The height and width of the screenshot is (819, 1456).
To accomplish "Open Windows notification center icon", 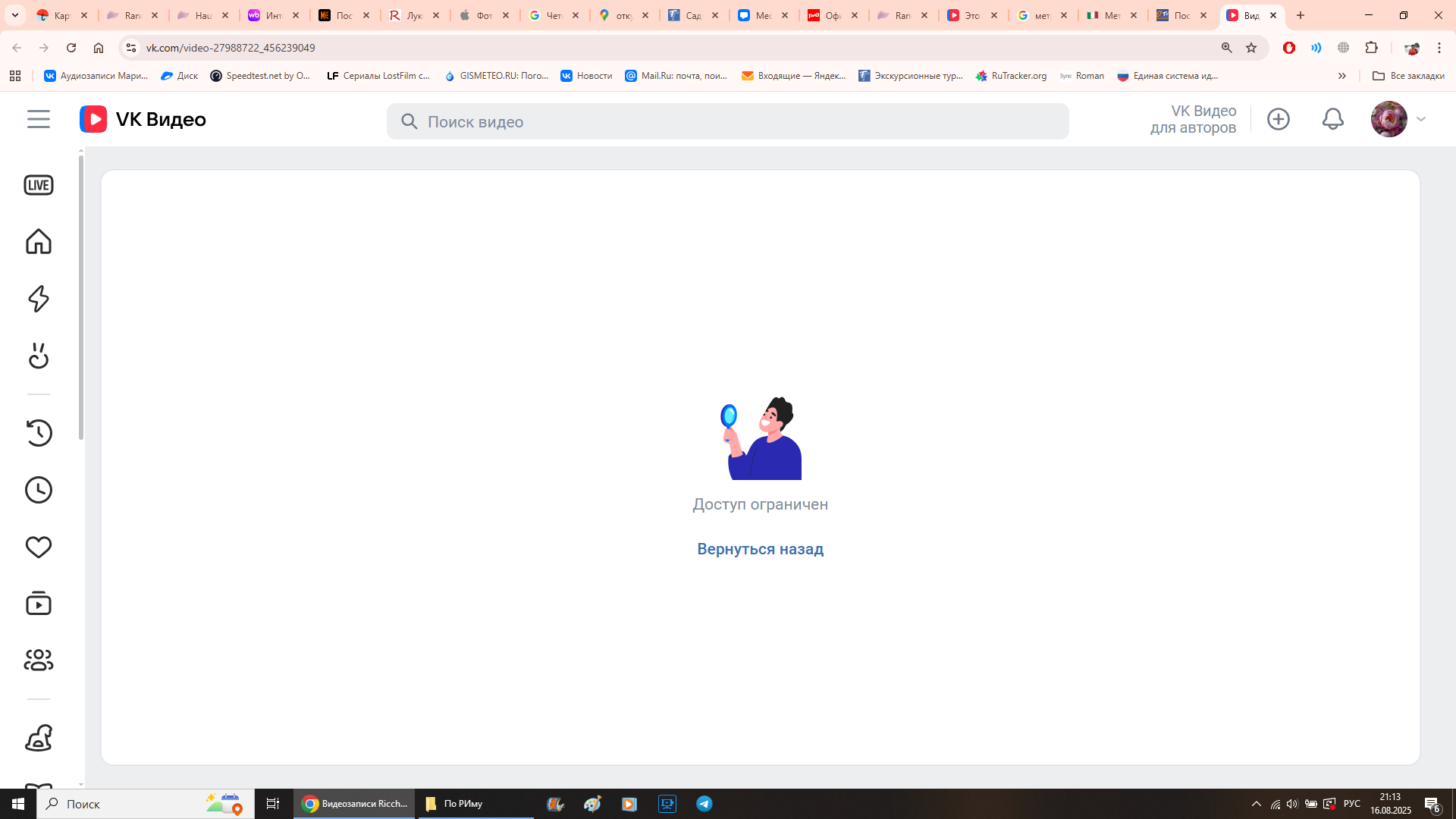I will 1432,805.
